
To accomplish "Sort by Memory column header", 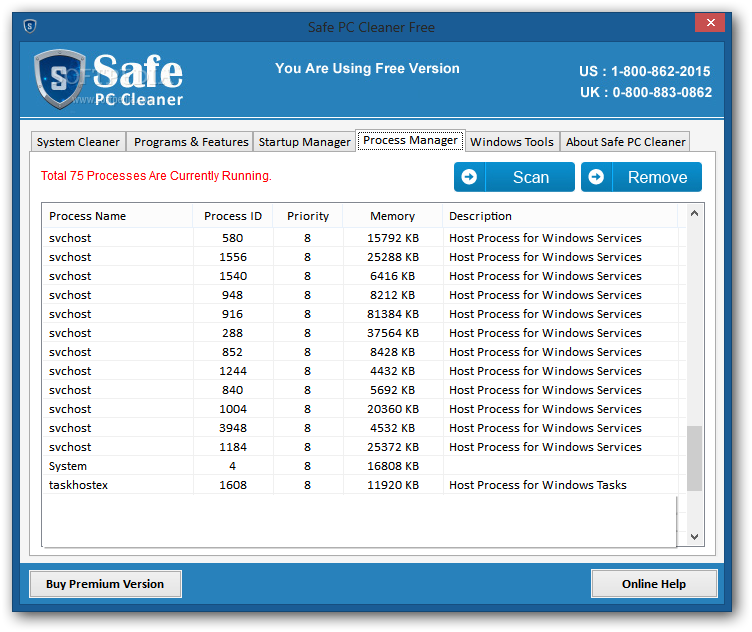I will pyautogui.click(x=392, y=216).
